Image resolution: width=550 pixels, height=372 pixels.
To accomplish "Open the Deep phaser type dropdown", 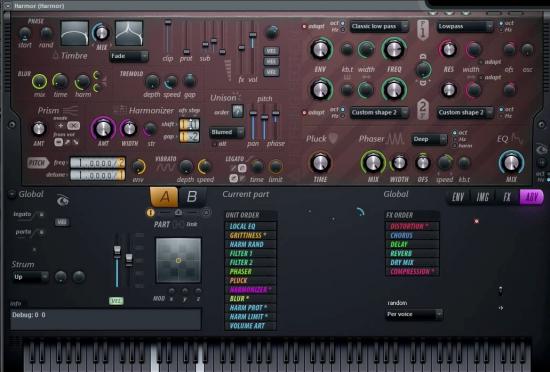I will [429, 139].
